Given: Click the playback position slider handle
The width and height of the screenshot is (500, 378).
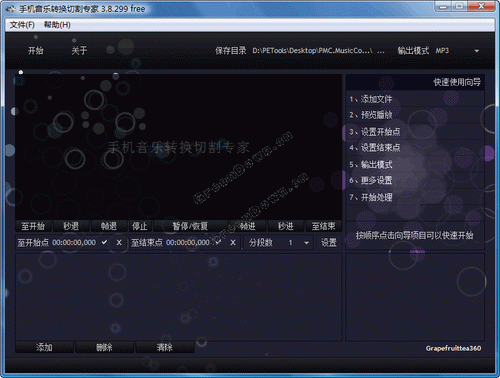Looking at the screenshot, I should click(21, 72).
